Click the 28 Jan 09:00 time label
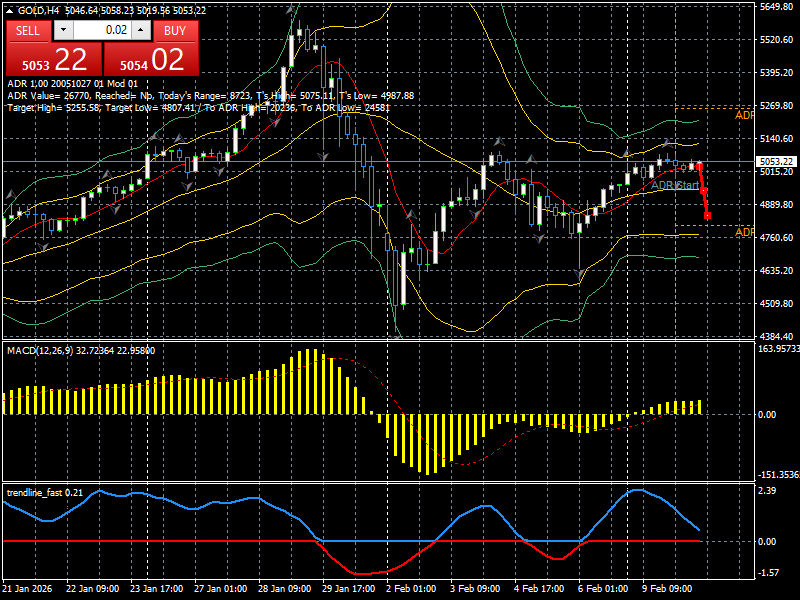800x600 pixels. (x=284, y=588)
